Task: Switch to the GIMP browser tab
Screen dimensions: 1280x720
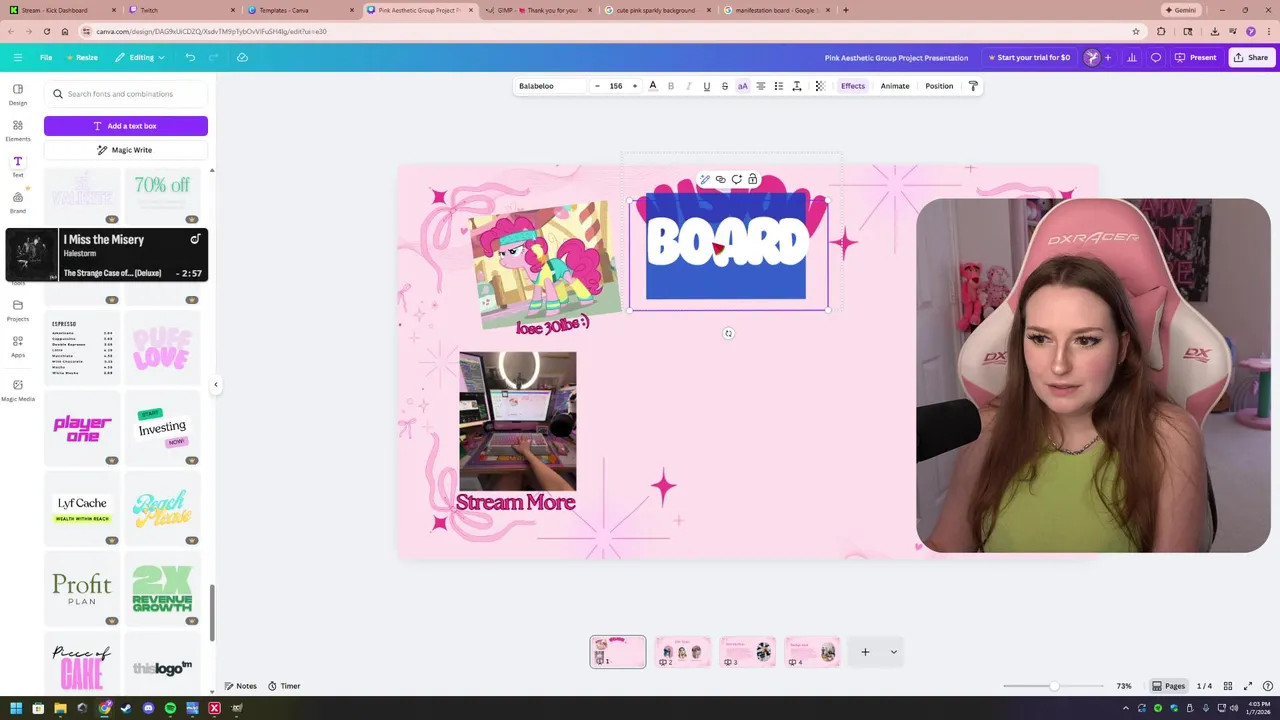Action: (538, 10)
